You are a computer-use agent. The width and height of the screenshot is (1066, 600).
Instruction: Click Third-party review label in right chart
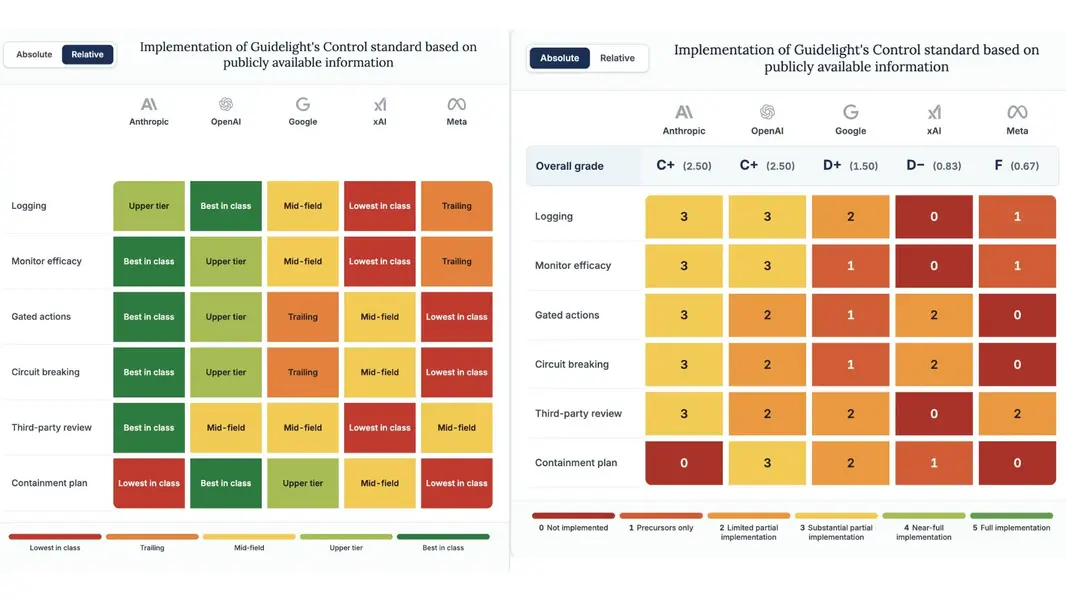(x=579, y=413)
